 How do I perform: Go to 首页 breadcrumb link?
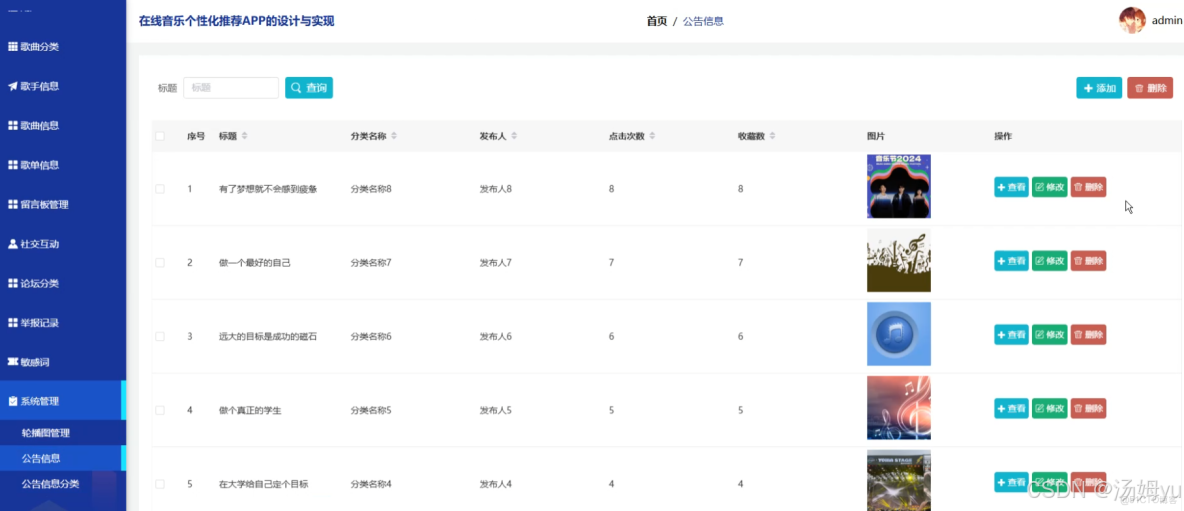point(657,21)
